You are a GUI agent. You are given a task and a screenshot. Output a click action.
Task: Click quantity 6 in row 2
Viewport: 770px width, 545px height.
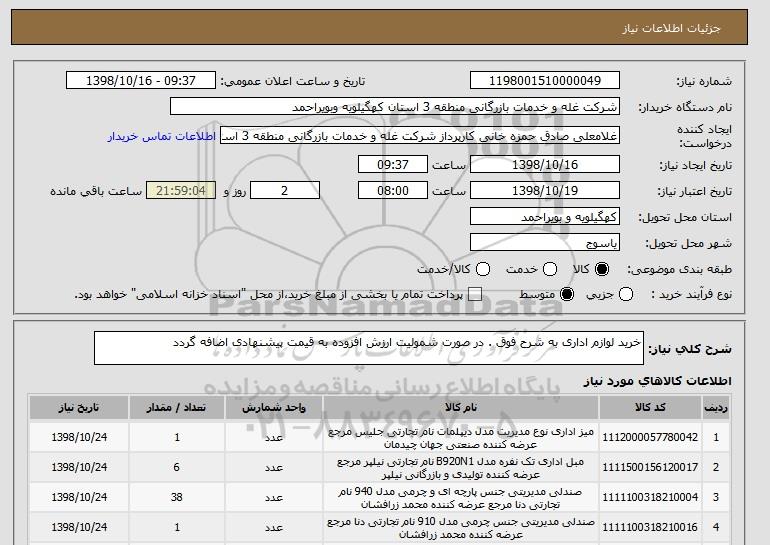click(177, 467)
